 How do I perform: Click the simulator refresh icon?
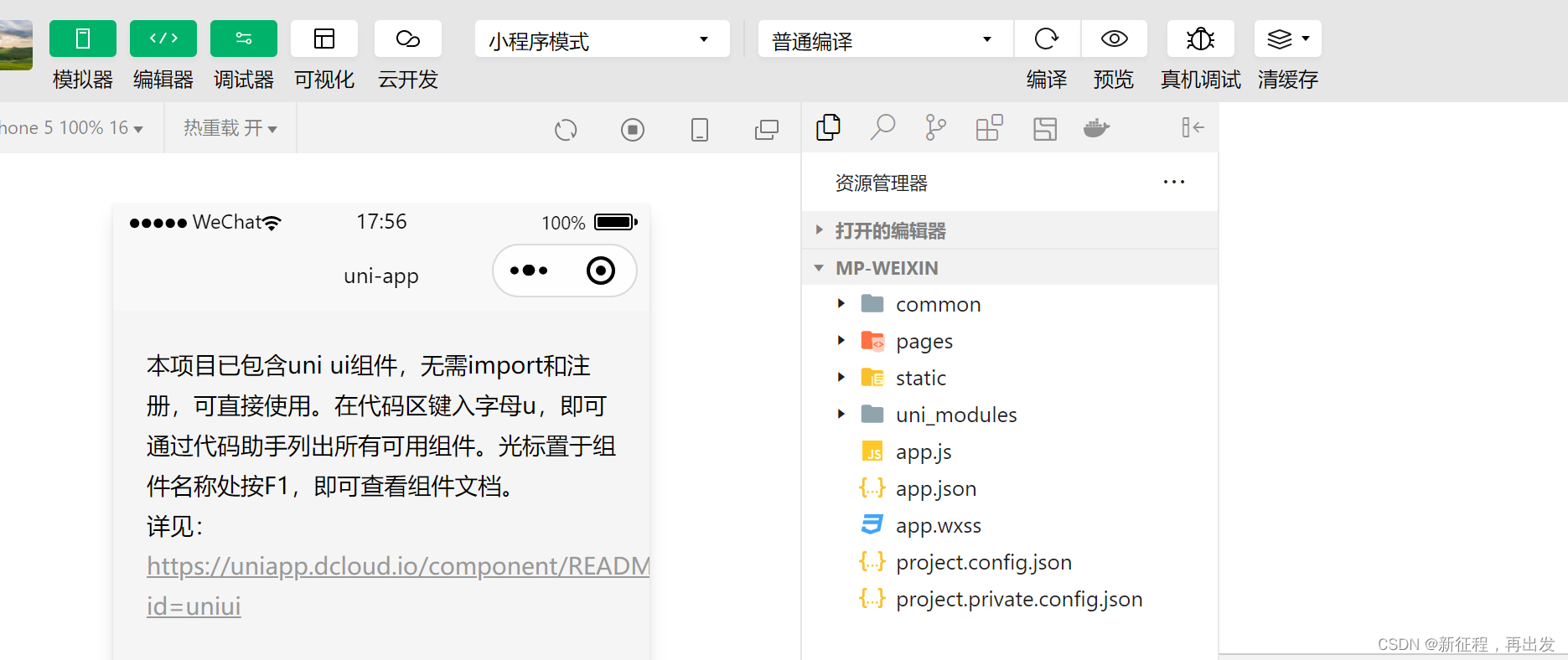tap(566, 130)
